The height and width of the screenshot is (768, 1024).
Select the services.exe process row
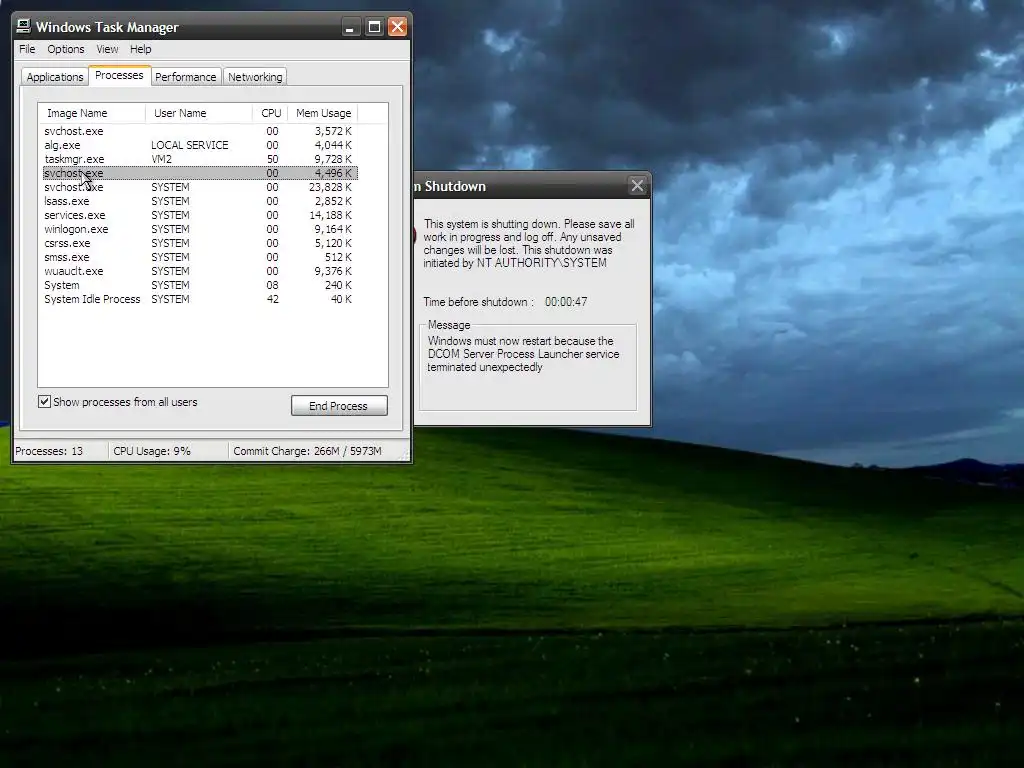pyautogui.click(x=200, y=215)
